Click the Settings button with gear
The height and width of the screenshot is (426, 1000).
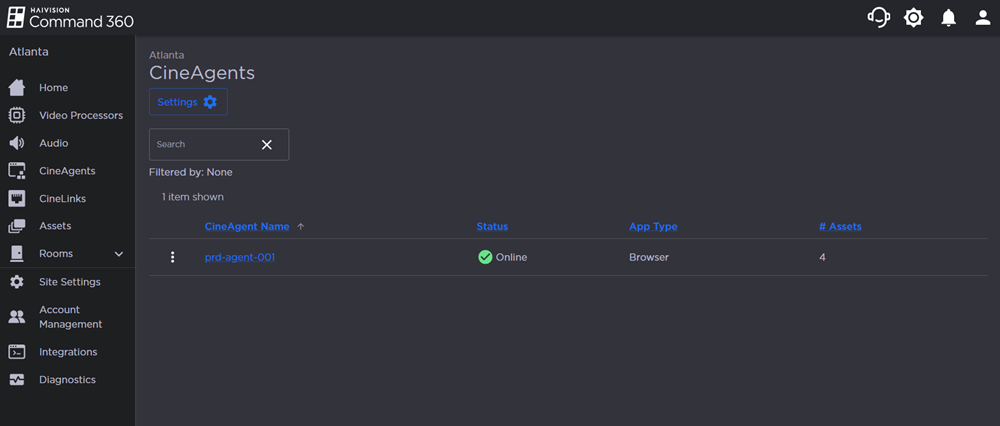point(188,102)
